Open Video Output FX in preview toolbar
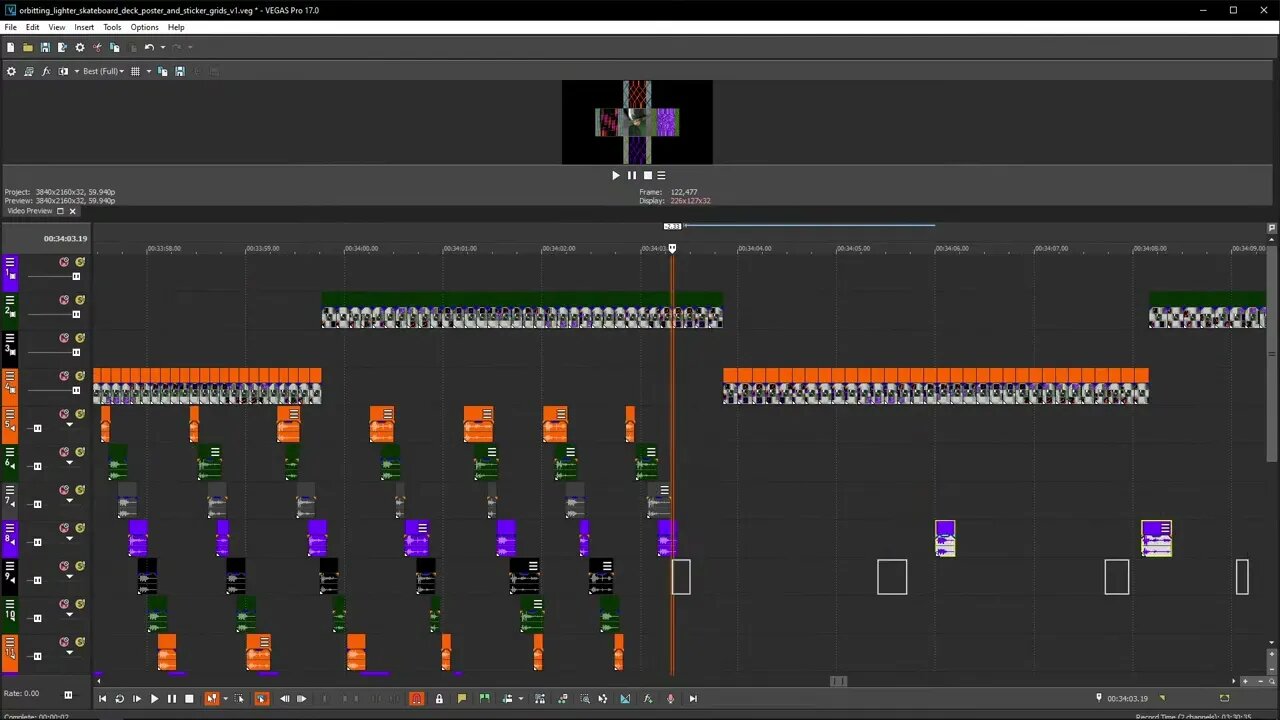Viewport: 1280px width, 720px height. point(46,71)
